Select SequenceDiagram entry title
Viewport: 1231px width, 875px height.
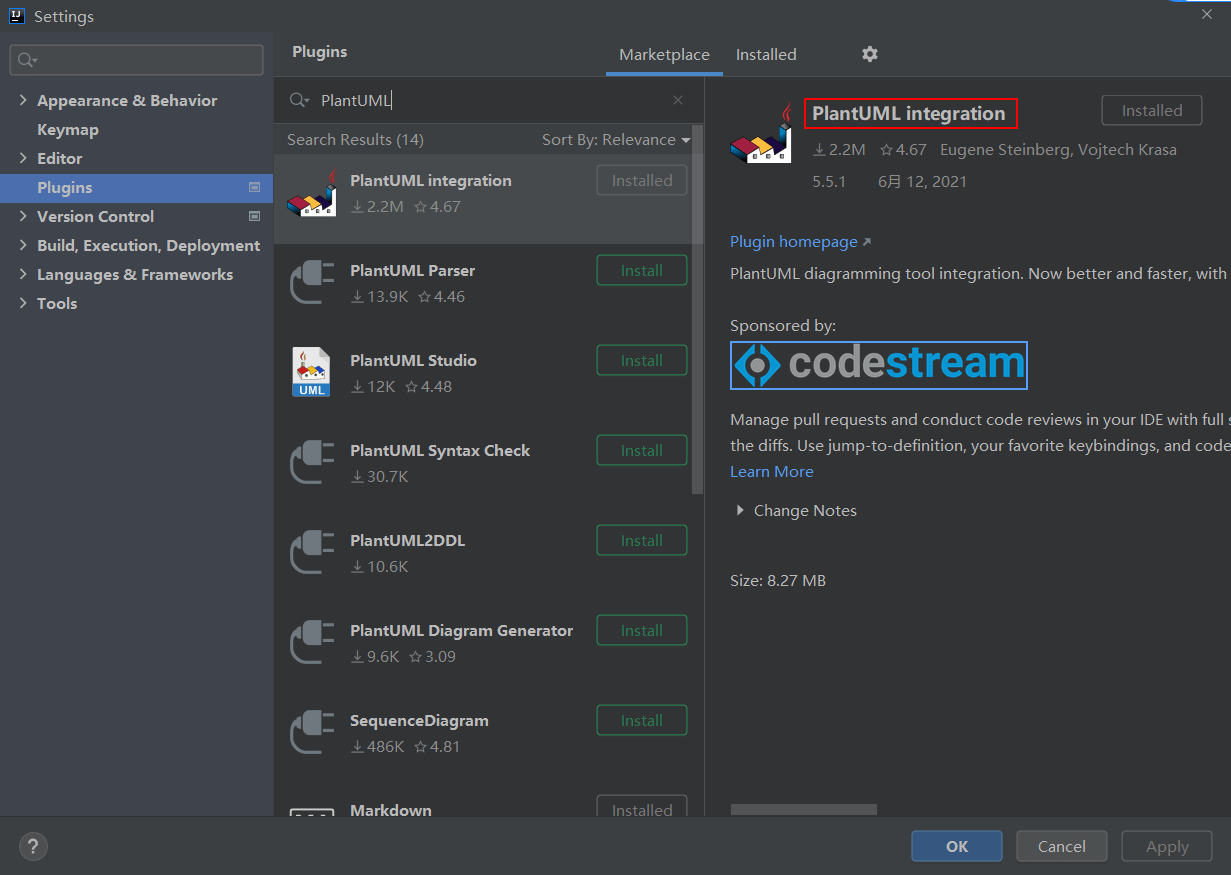pos(420,720)
